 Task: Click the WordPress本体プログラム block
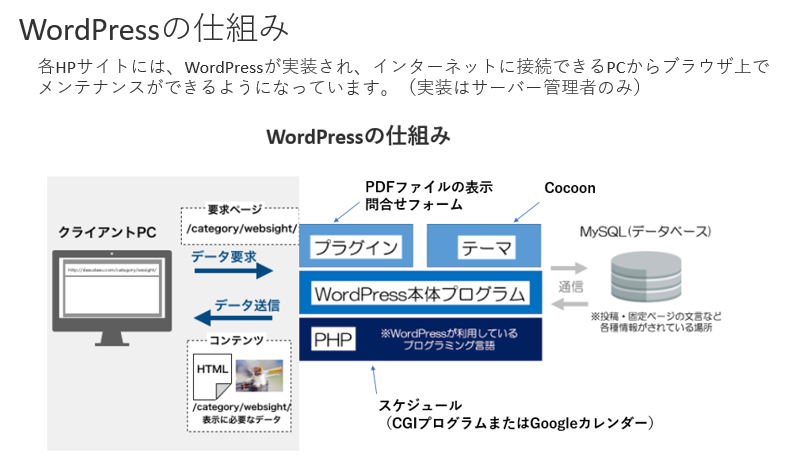pyautogui.click(x=420, y=294)
